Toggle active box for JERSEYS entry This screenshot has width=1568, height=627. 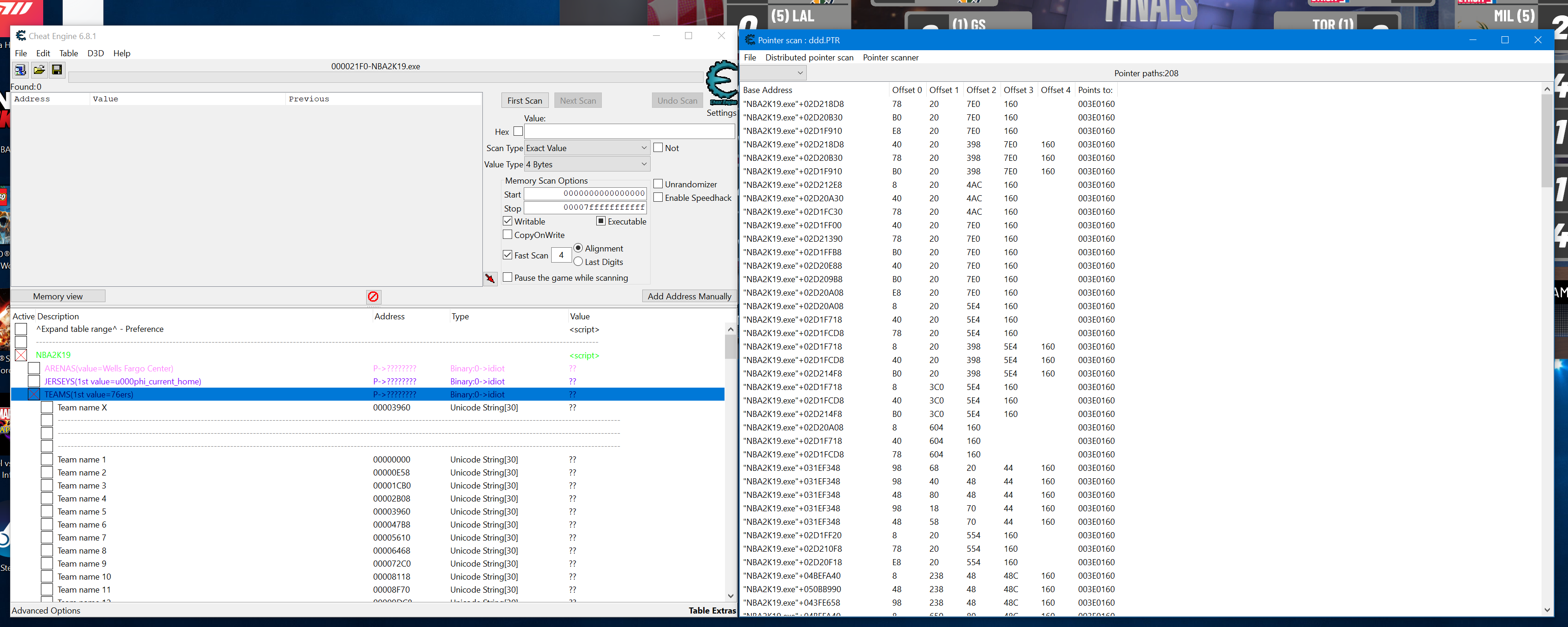point(34,381)
